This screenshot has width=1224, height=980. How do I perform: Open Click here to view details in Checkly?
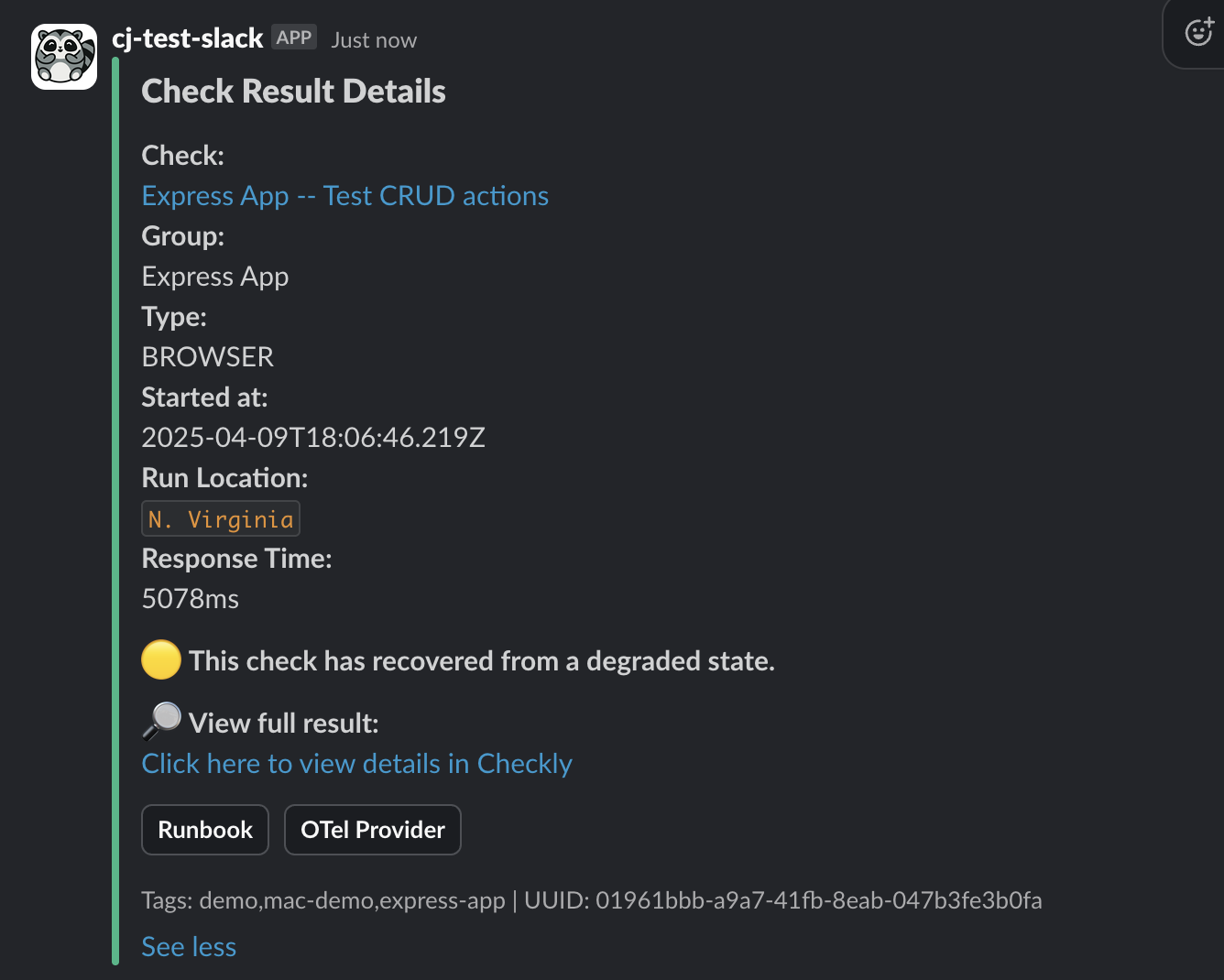[x=356, y=763]
